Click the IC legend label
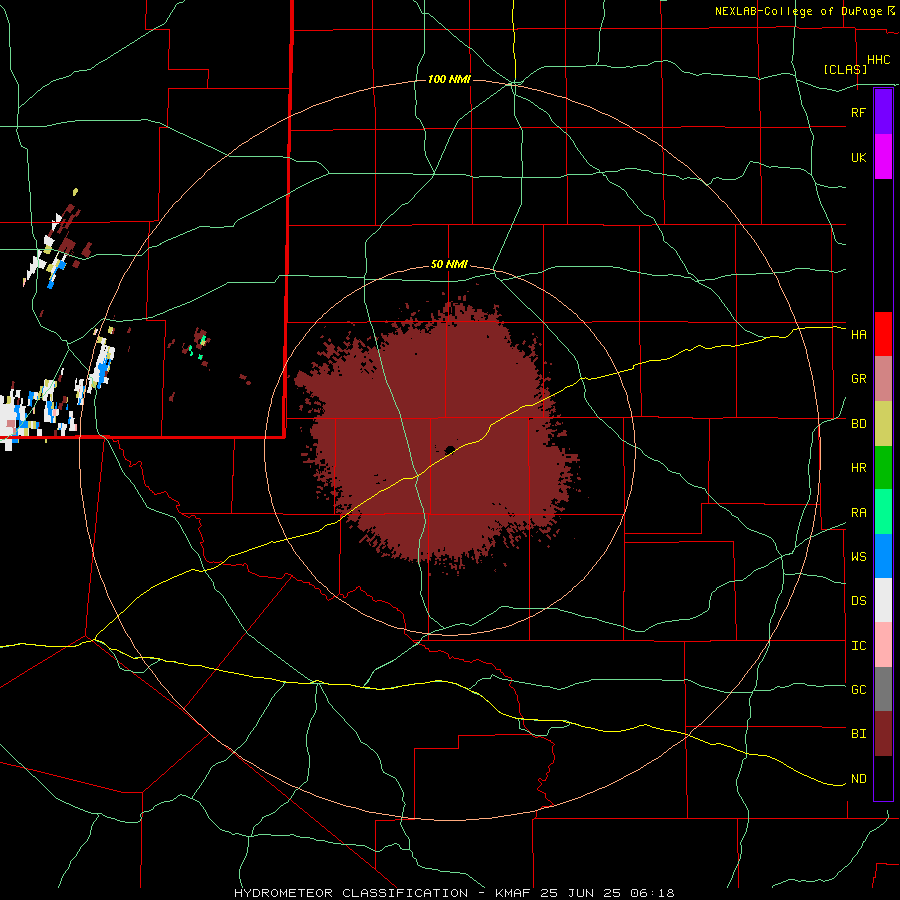 coord(858,646)
